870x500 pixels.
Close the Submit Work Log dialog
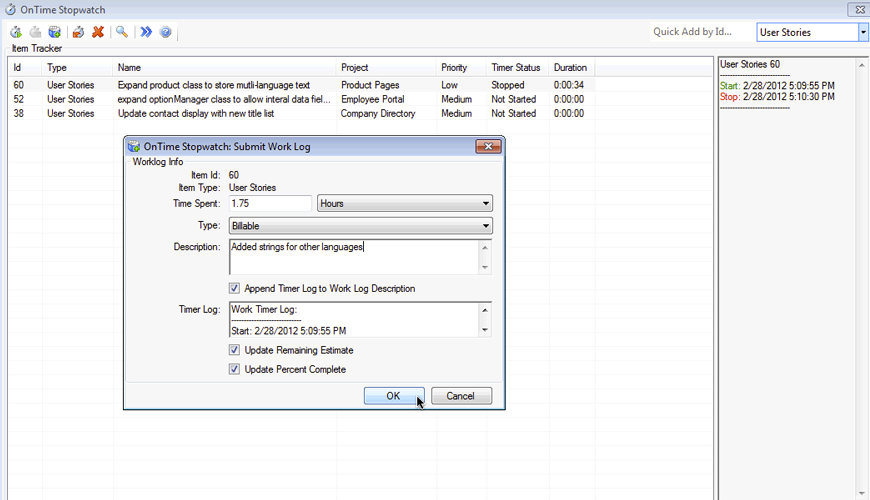pos(488,146)
